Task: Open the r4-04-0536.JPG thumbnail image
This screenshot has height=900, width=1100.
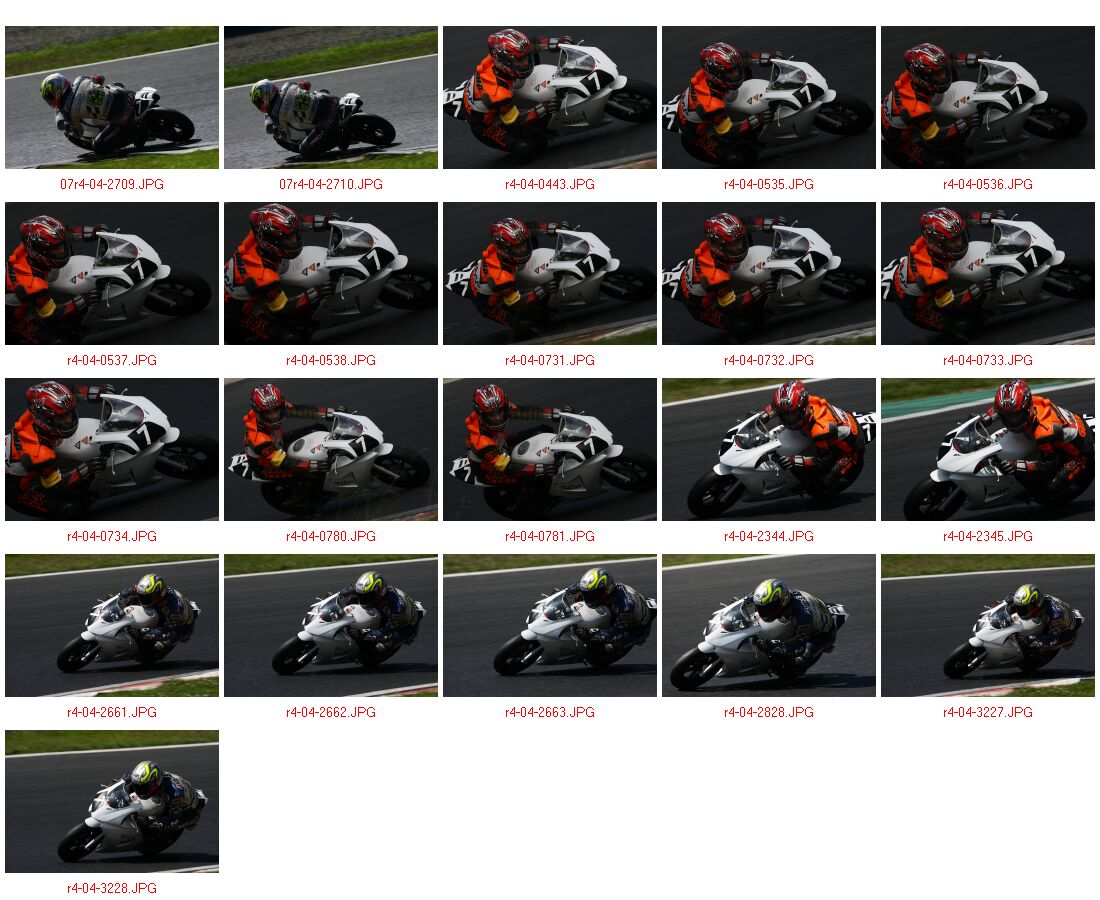Action: point(987,98)
